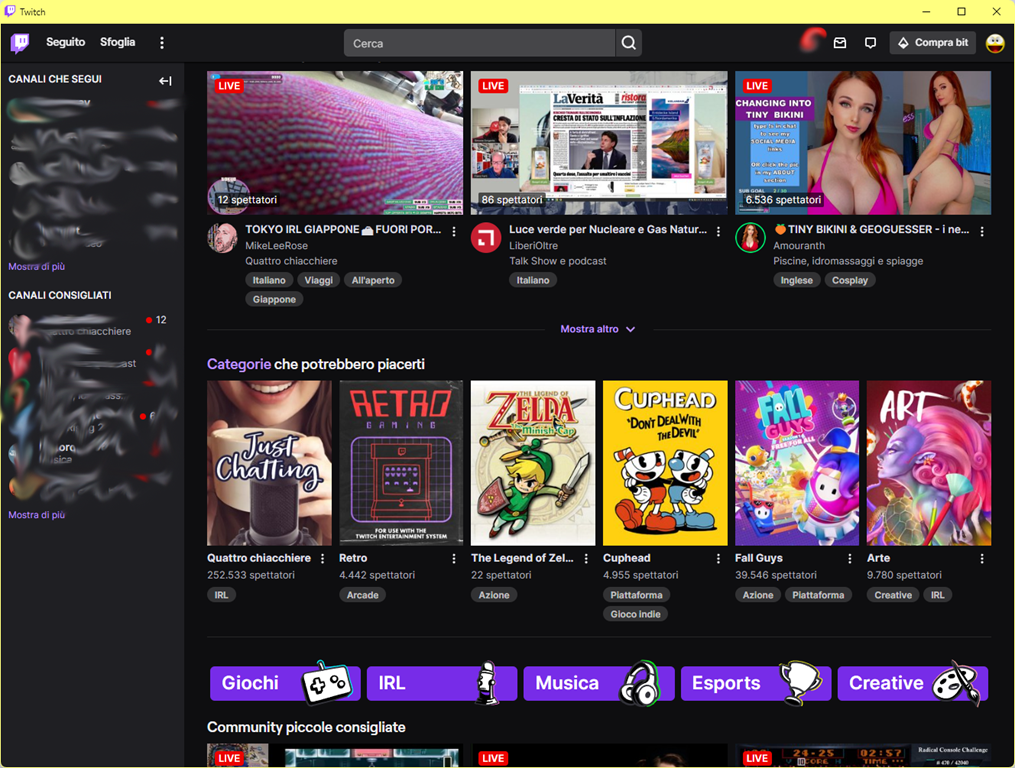Open the Cuphead category title link
The image size is (1015, 768).
pyautogui.click(x=627, y=558)
